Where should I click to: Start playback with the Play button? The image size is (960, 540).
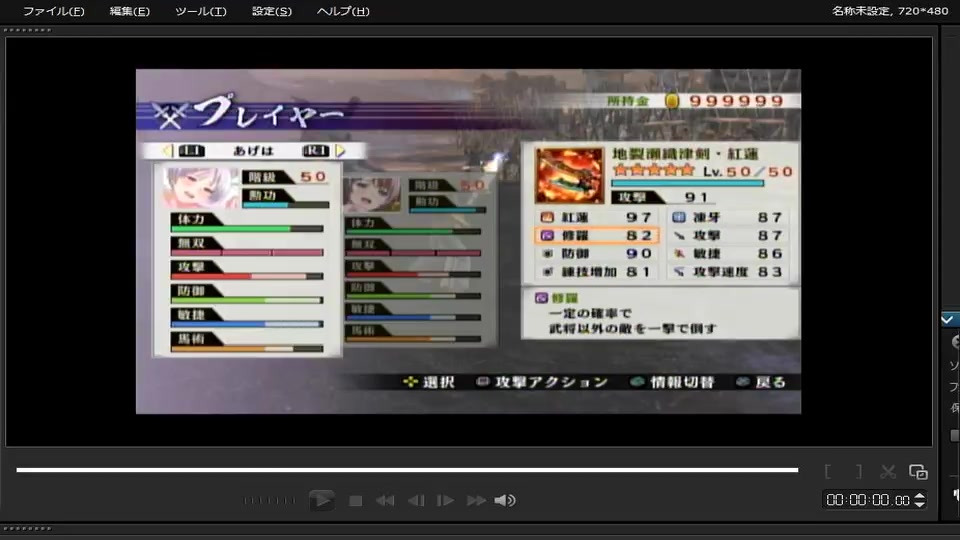coord(321,500)
